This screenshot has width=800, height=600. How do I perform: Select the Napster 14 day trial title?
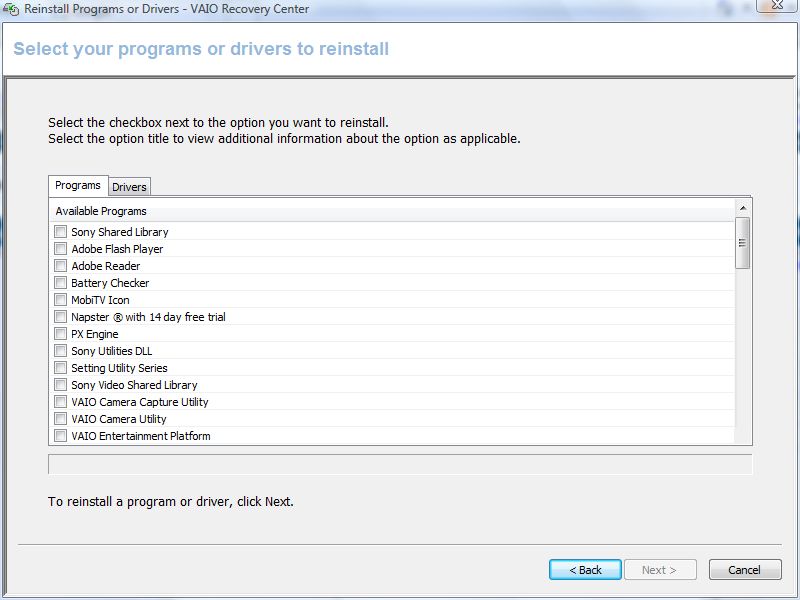(148, 317)
